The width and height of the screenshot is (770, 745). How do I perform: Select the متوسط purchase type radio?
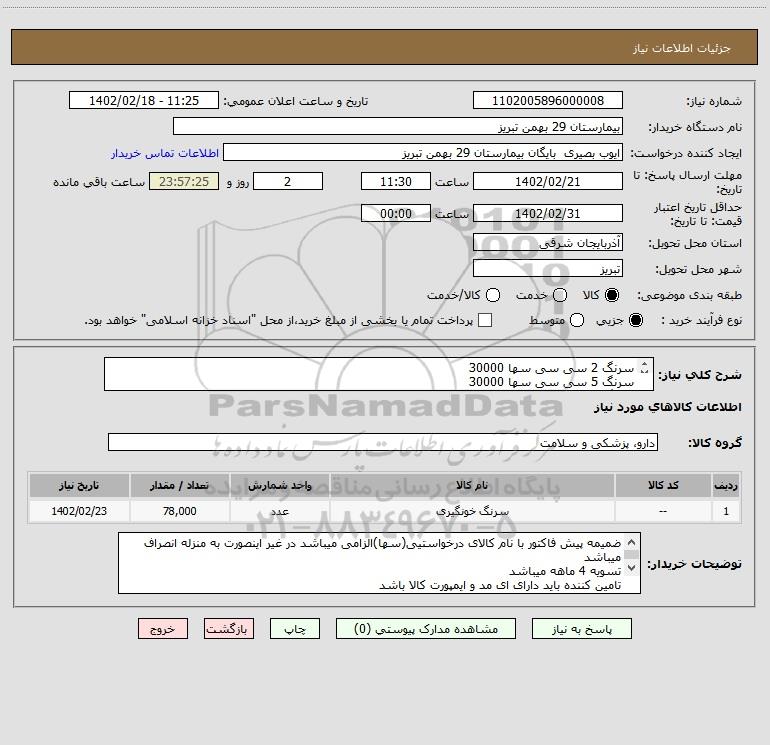click(x=577, y=320)
